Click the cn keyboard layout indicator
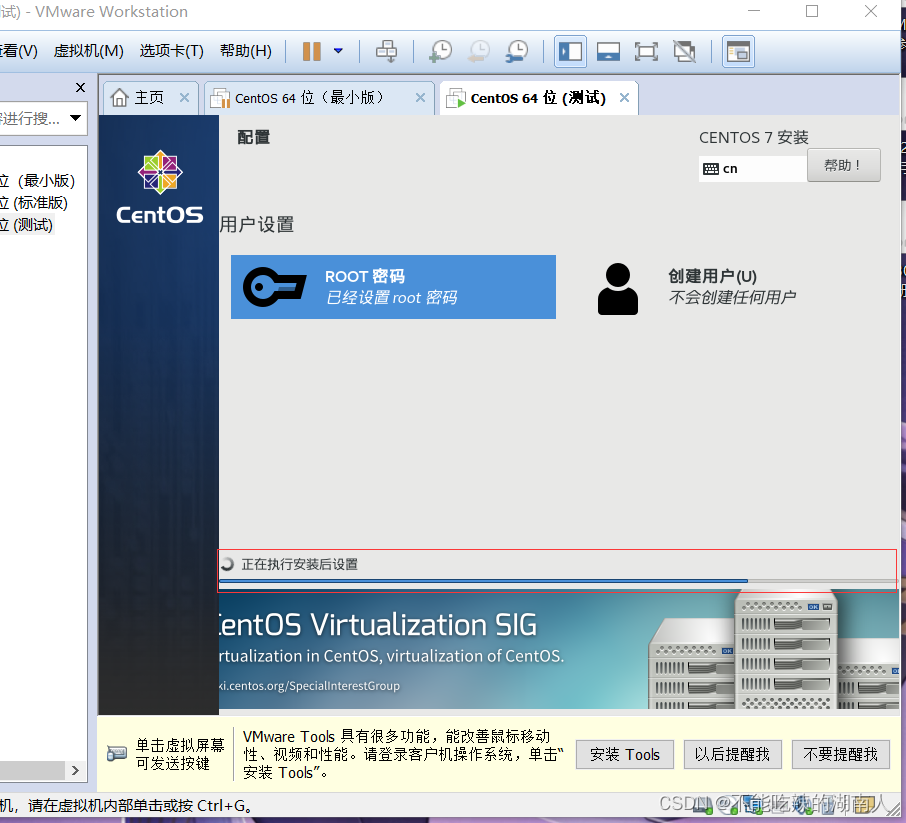The height and width of the screenshot is (823, 906). [752, 169]
